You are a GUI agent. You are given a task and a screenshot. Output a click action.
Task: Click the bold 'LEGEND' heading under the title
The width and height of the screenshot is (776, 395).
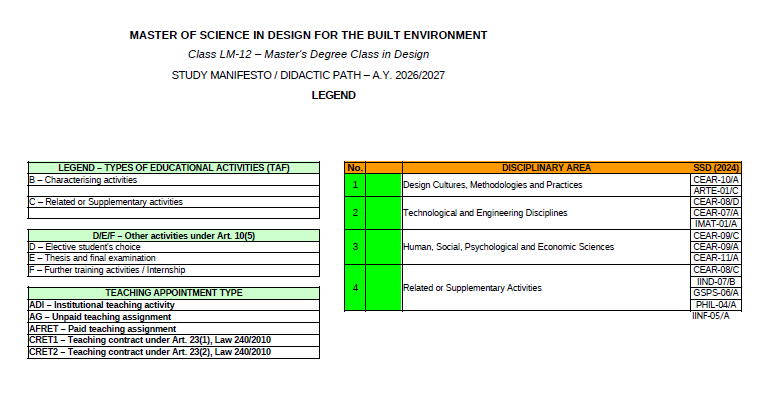334,95
